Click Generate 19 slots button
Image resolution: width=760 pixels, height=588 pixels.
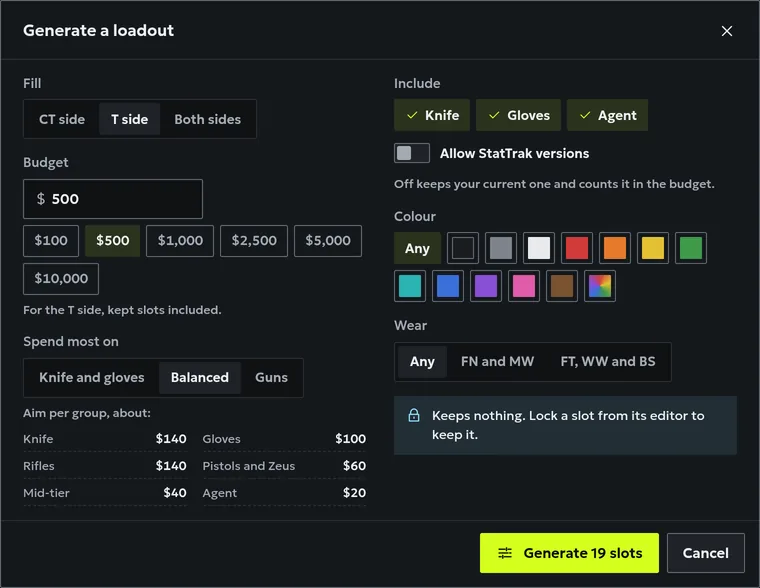(570, 553)
